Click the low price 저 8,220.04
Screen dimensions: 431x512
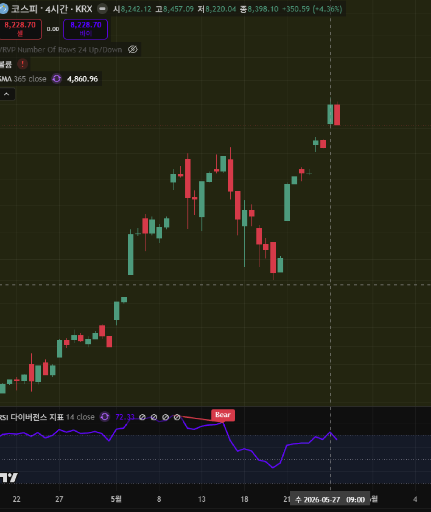(217, 9)
